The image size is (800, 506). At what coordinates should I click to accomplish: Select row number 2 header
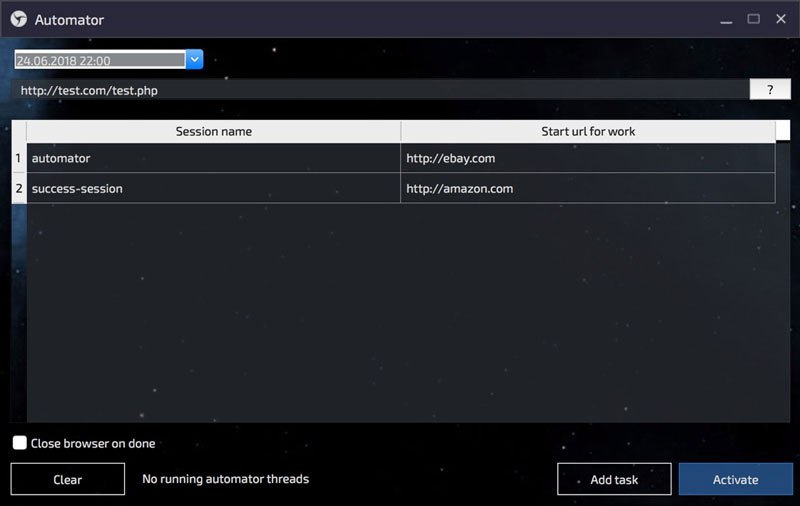tap(19, 188)
